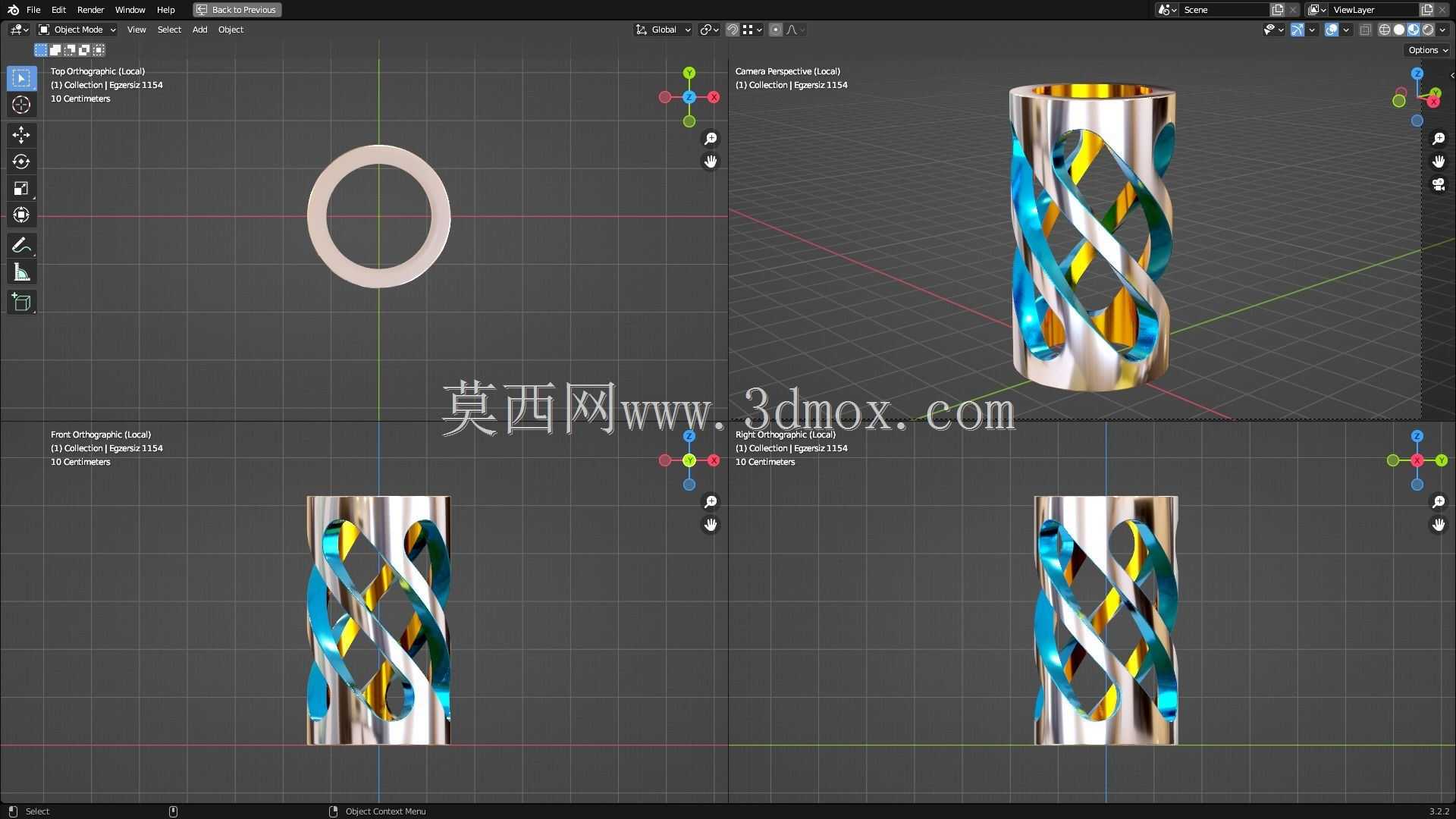1456x819 pixels.
Task: Set selection mode to extend
Action: click(55, 50)
